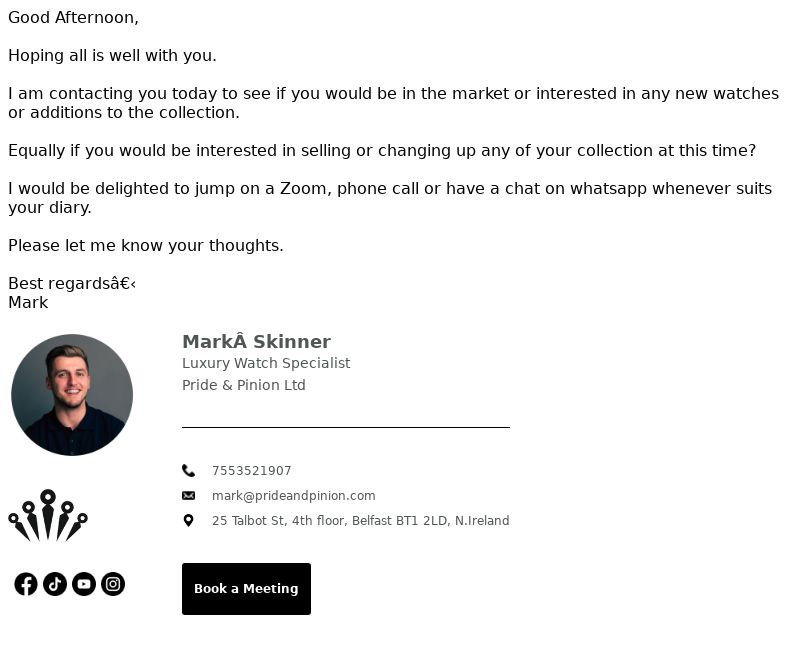The image size is (800, 672).
Task: Click the Mark Skinner name heading
Action: click(x=256, y=341)
